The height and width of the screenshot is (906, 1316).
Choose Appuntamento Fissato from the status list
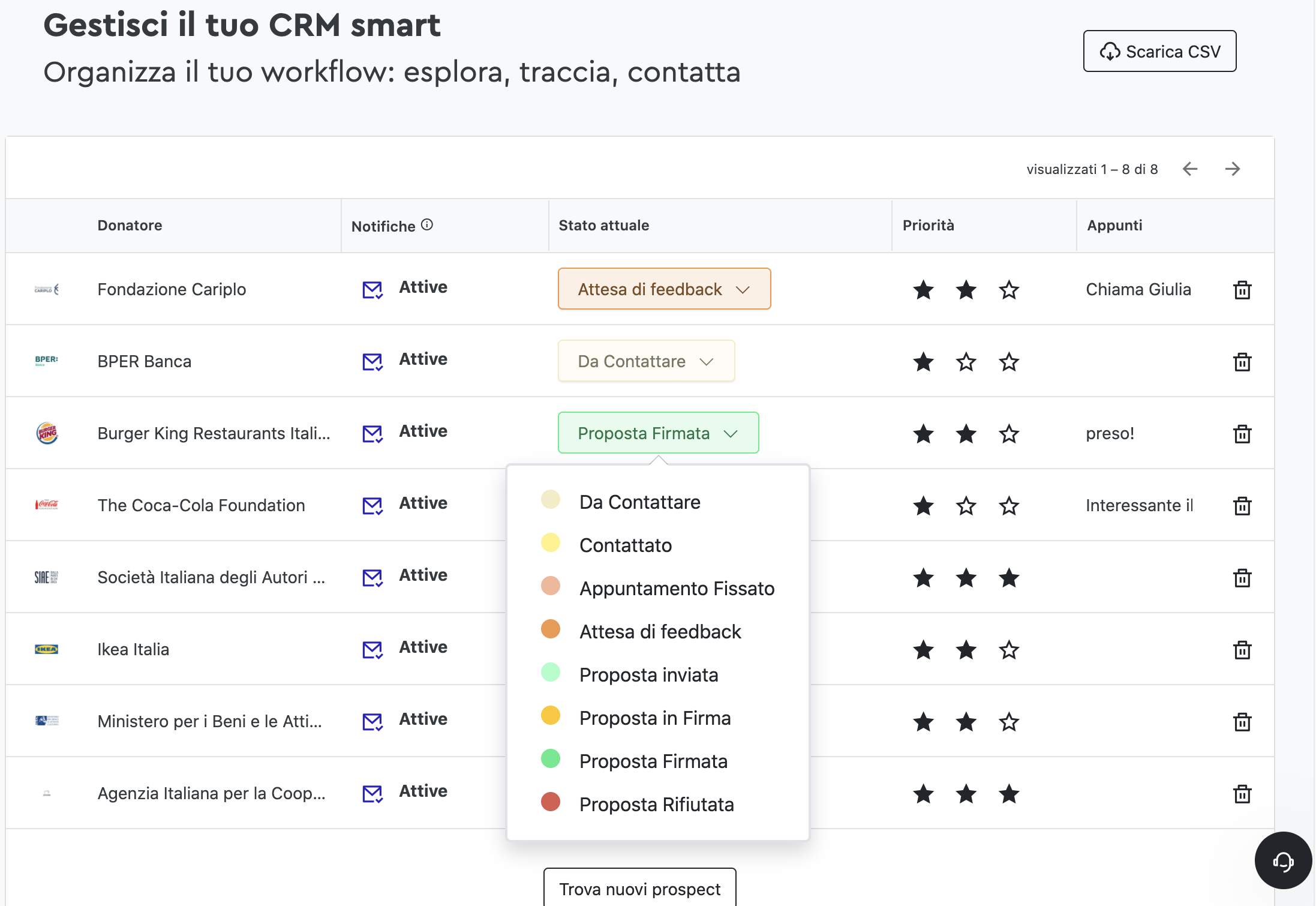point(677,588)
